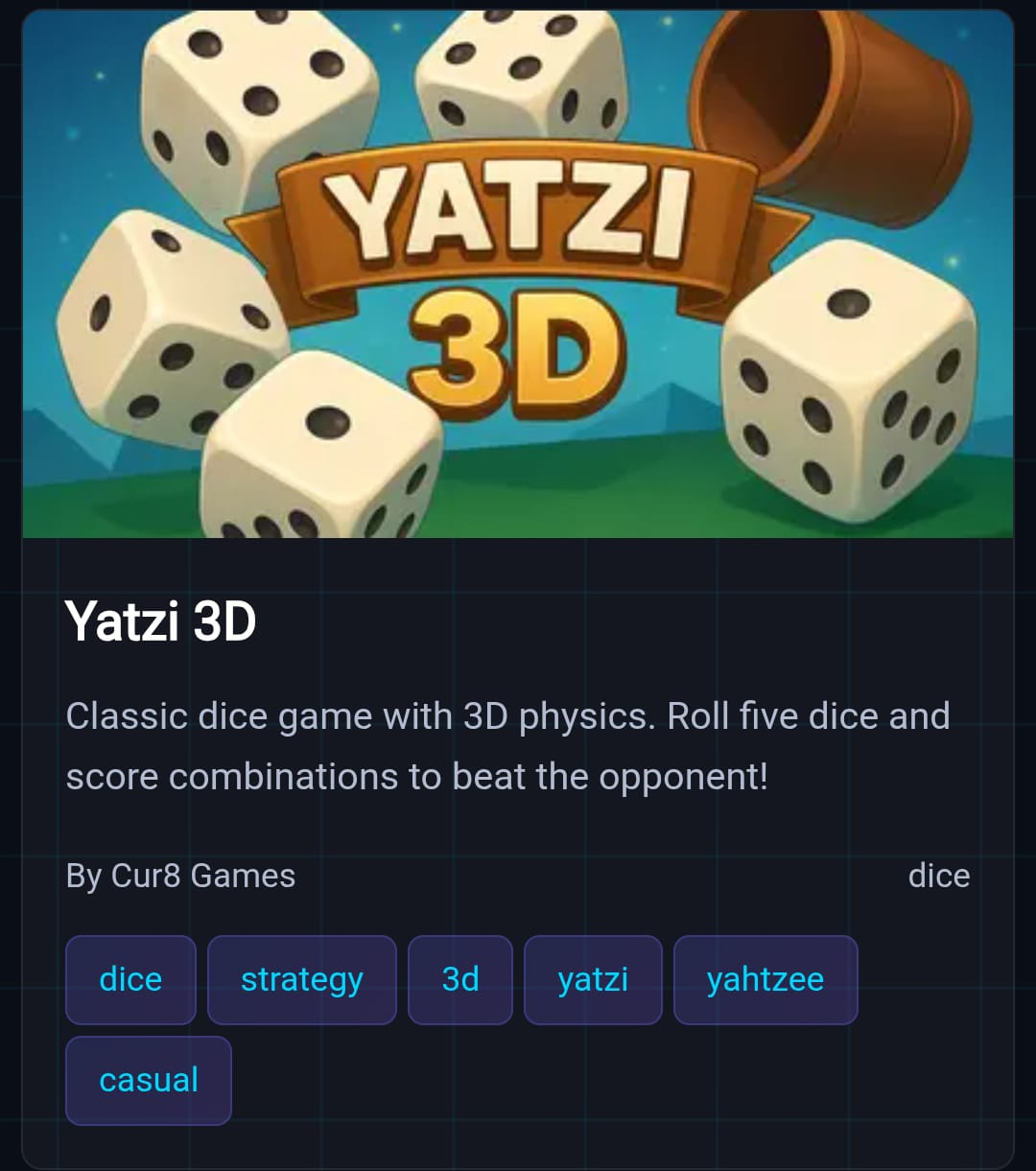Filter by the dice tag chip

(x=130, y=980)
